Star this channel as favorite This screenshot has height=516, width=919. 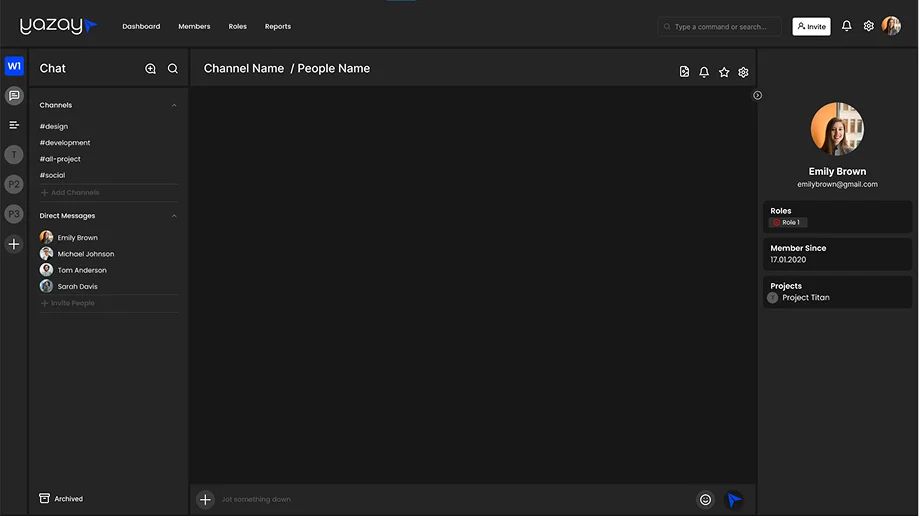click(x=724, y=72)
